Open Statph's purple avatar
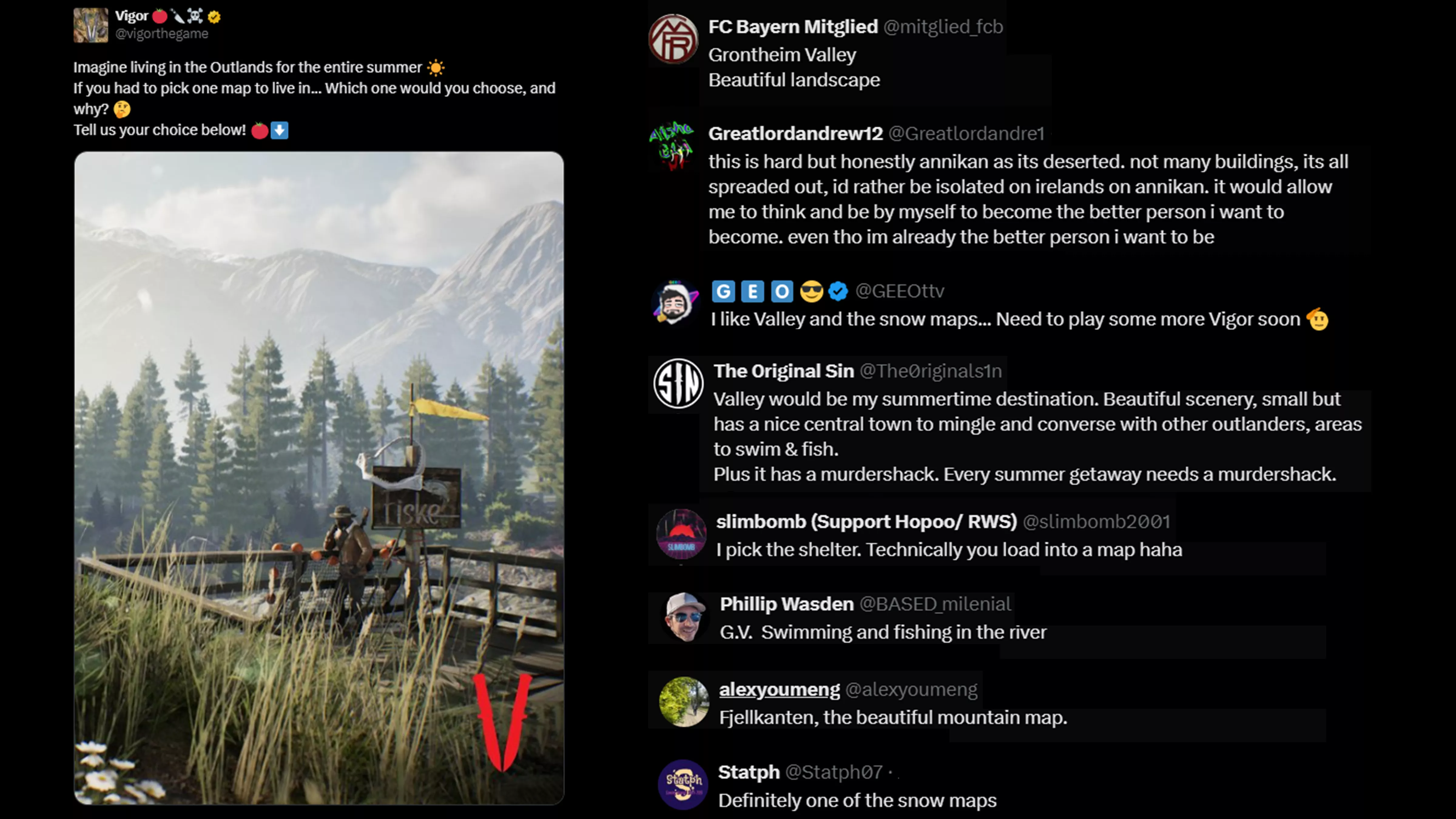 tap(683, 784)
